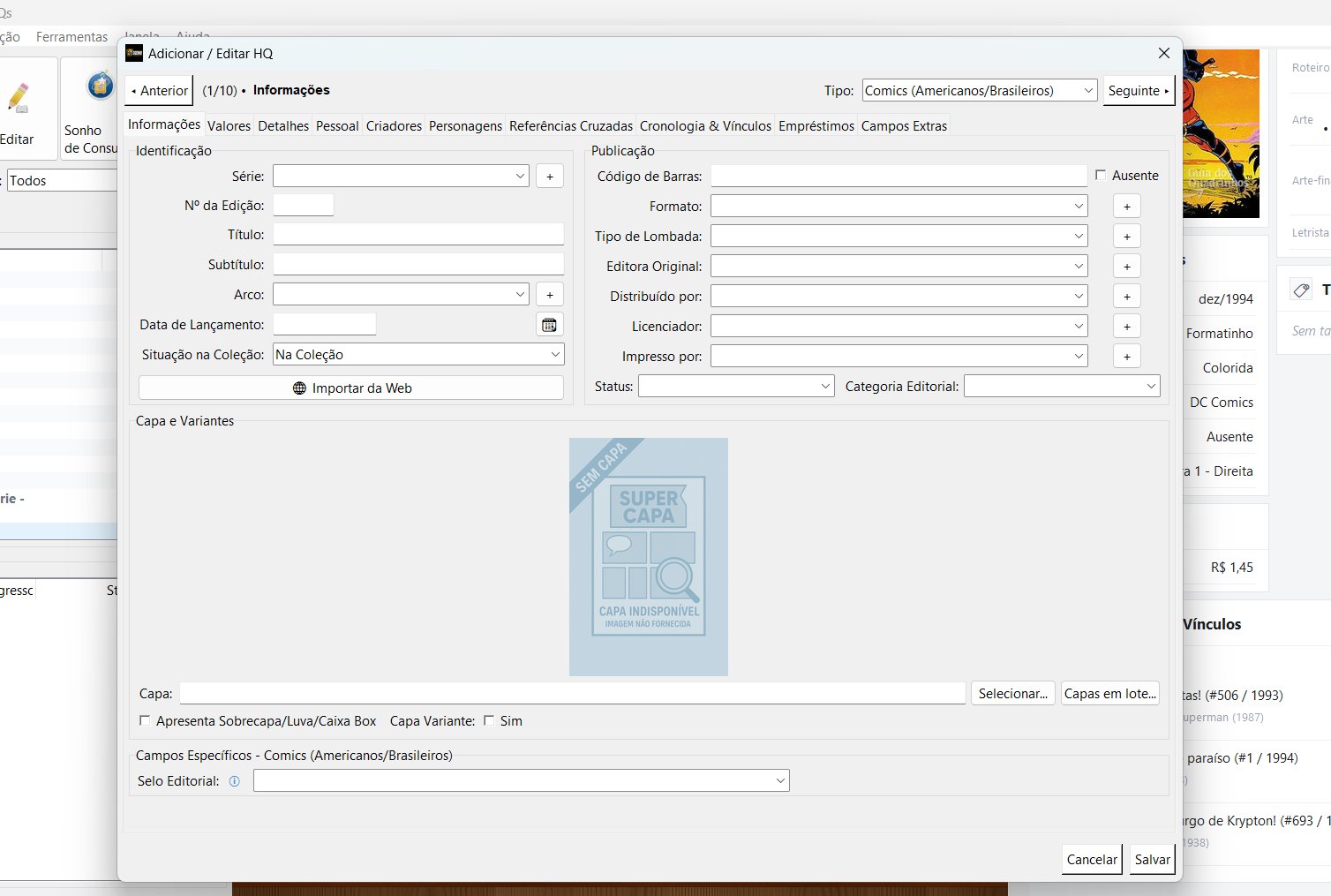Screen dimensions: 1331x896
Task: Add new Formato with plus button
Action: 1126,207
